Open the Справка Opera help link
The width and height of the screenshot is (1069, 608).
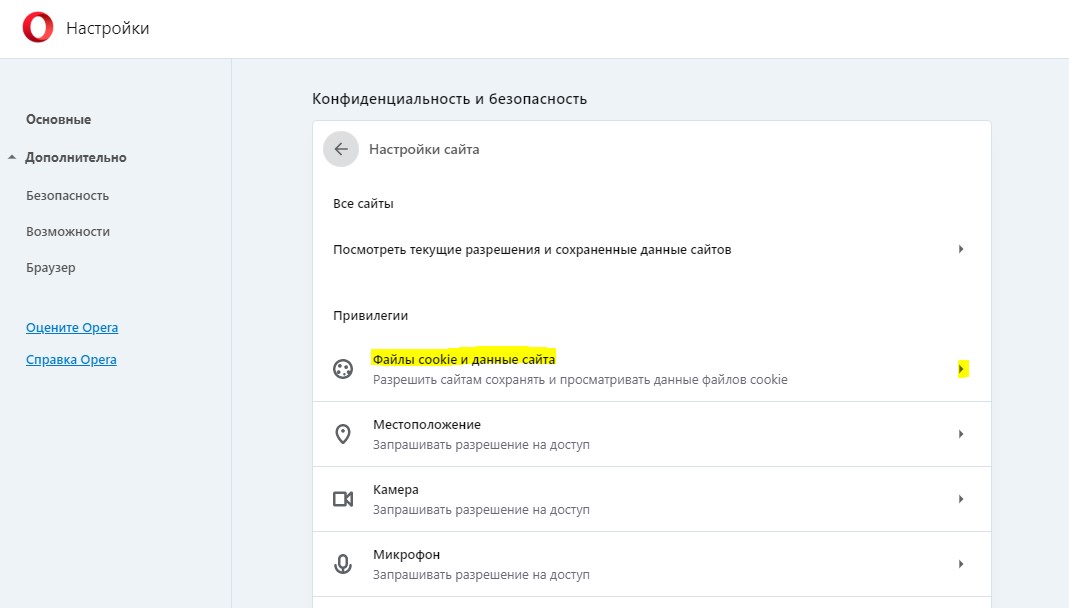(71, 360)
